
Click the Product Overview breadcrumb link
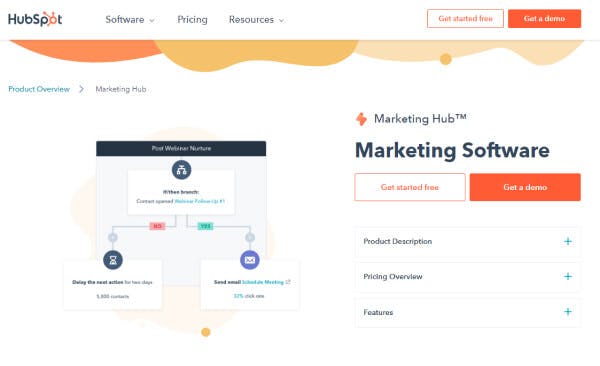pos(39,89)
